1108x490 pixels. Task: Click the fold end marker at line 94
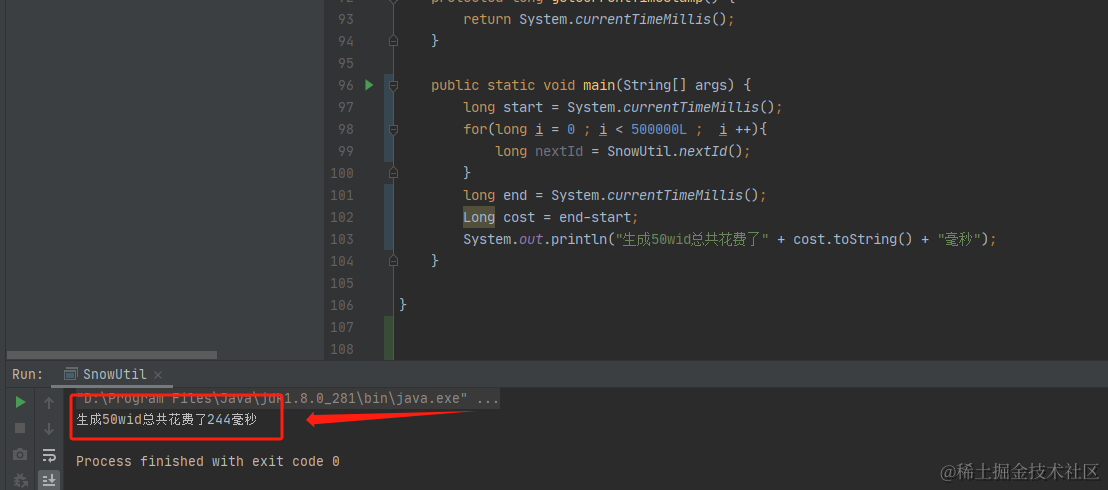point(394,41)
